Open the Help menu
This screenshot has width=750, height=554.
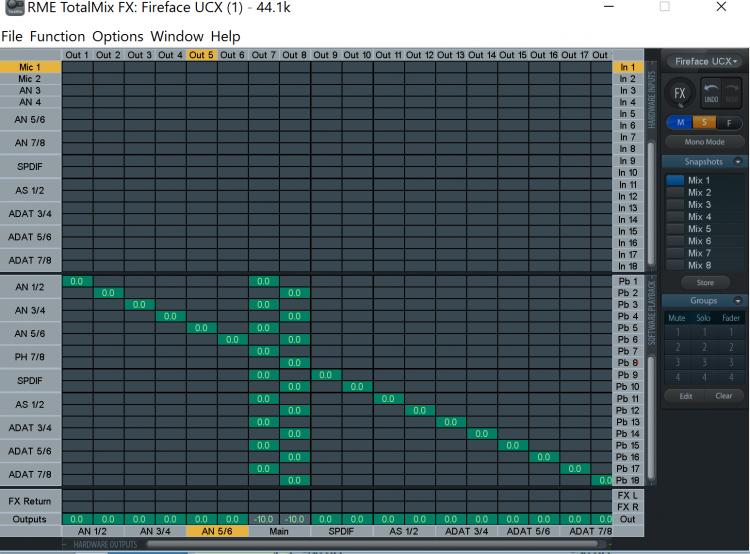(225, 36)
